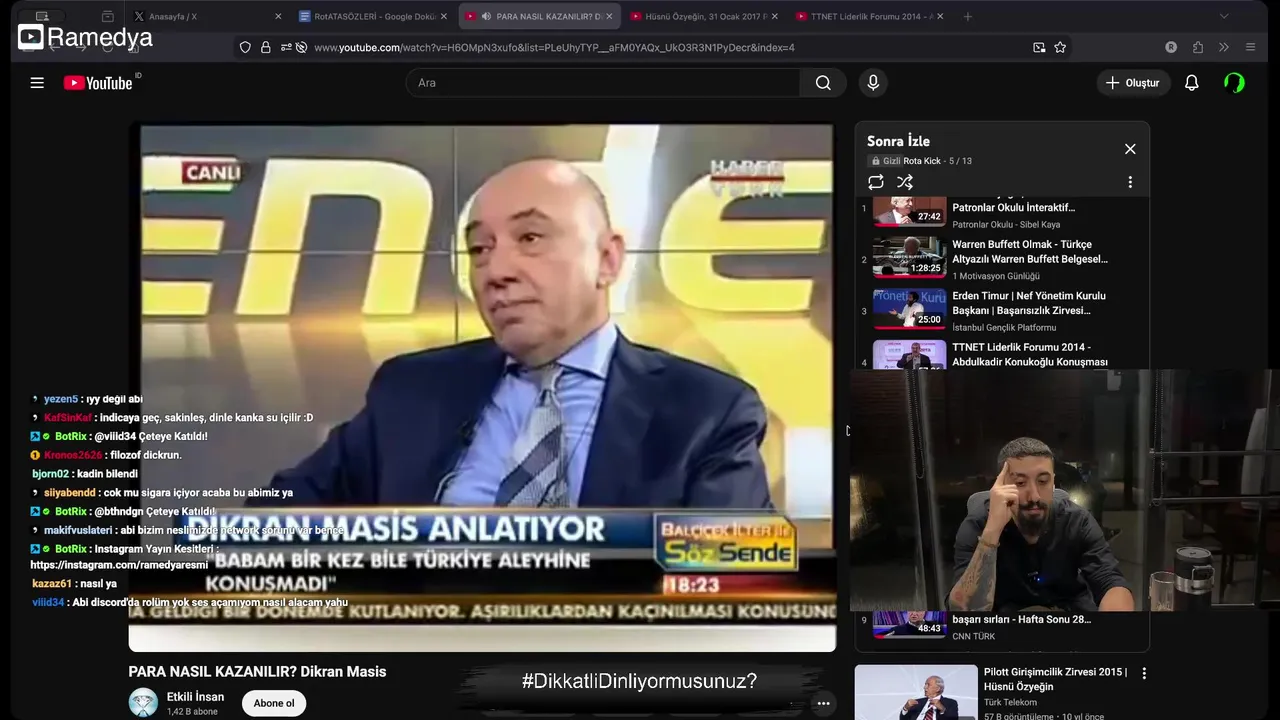This screenshot has height=720, width=1280.
Task: Open the Oluştur create menu
Action: point(1133,83)
